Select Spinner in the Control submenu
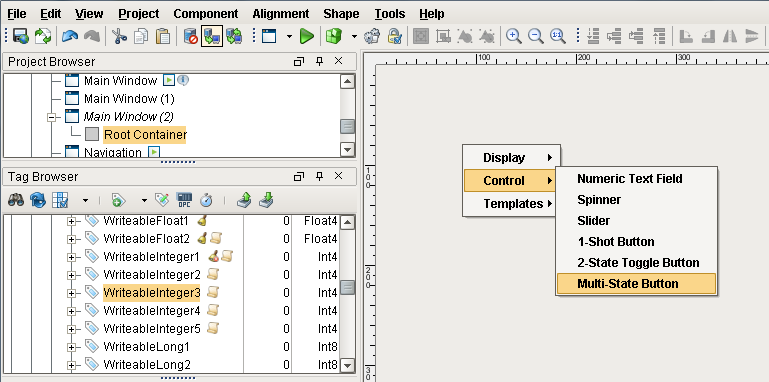The width and height of the screenshot is (769, 382). click(x=637, y=200)
